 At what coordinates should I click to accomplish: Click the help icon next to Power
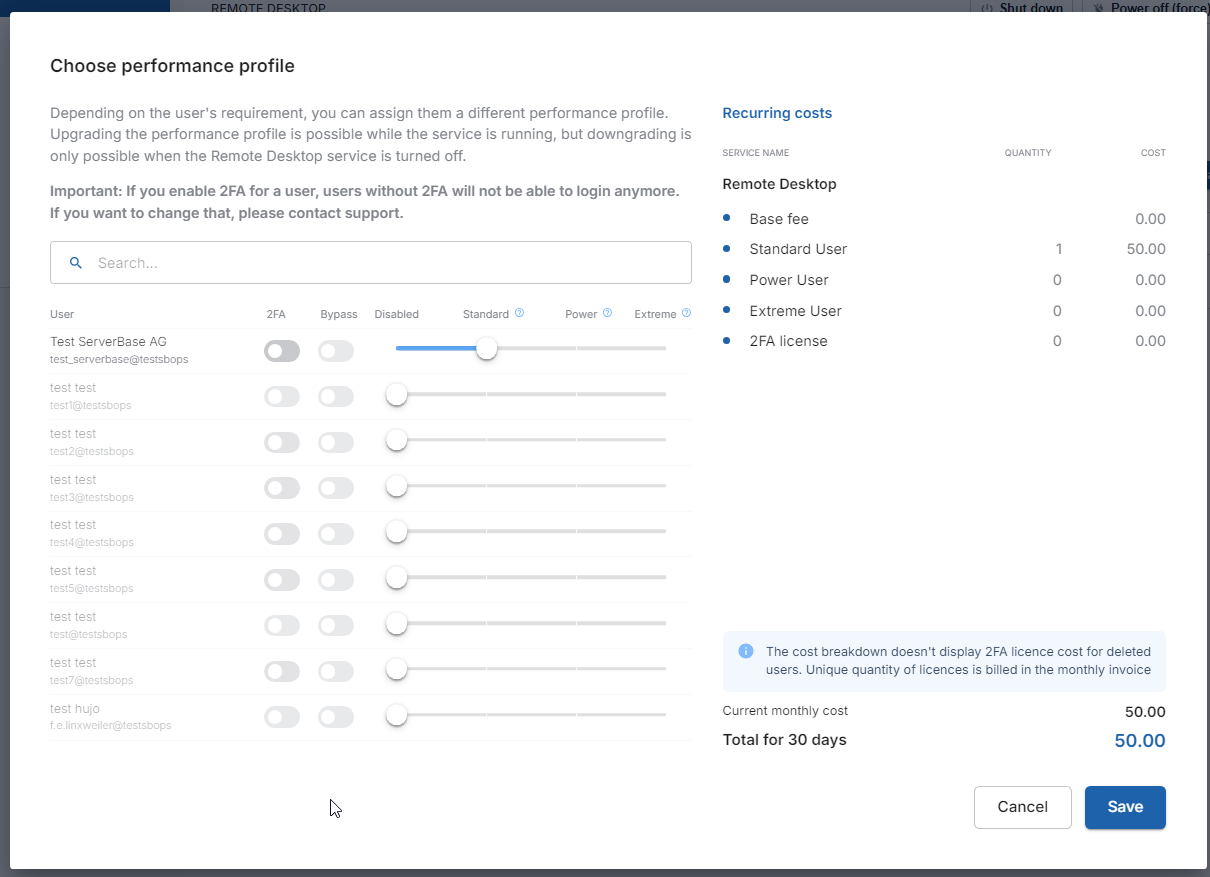pos(607,313)
